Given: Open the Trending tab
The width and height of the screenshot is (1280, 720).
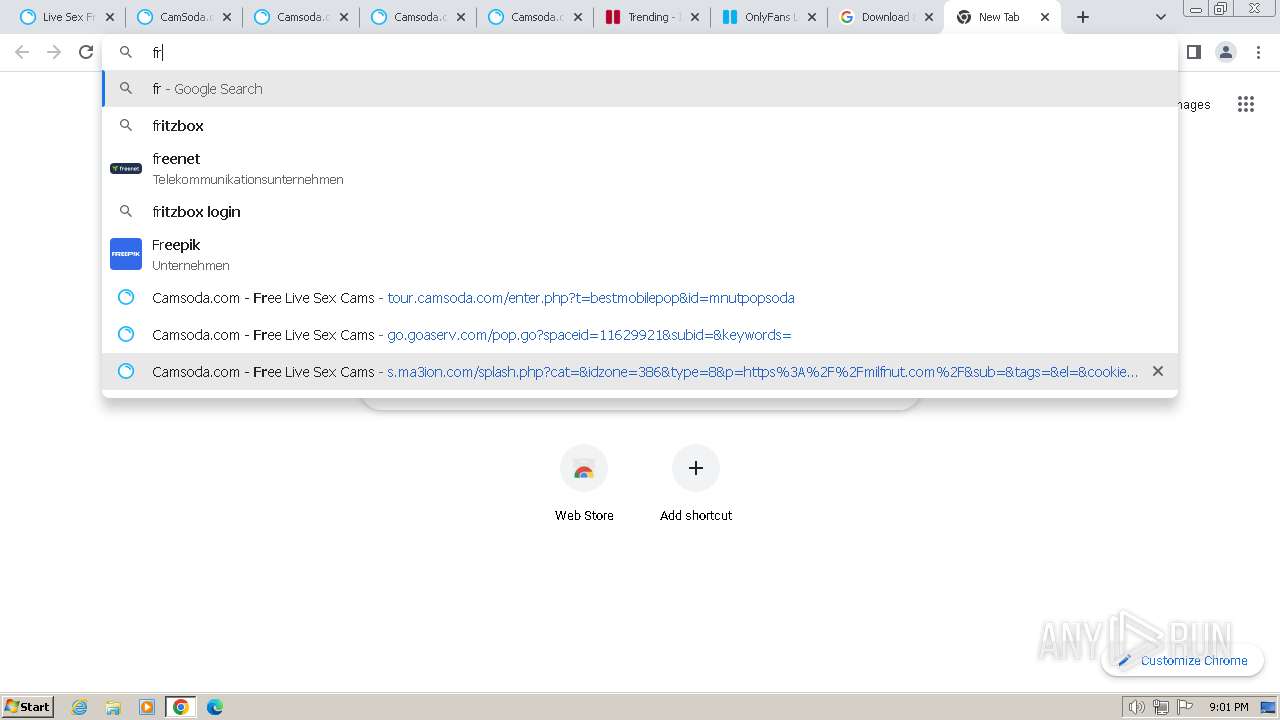Looking at the screenshot, I should [x=651, y=17].
